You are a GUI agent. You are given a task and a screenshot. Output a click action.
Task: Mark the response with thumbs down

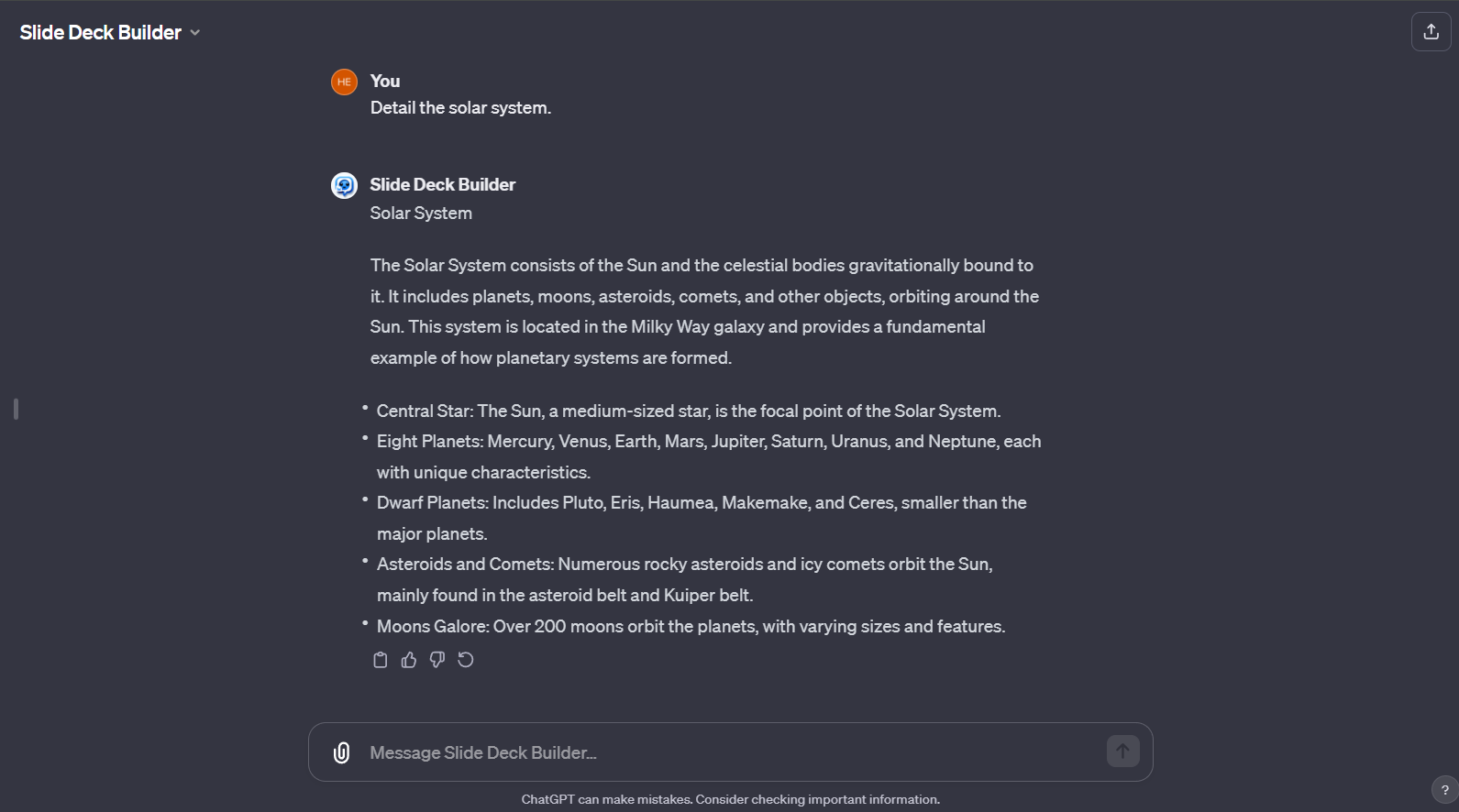point(437,660)
